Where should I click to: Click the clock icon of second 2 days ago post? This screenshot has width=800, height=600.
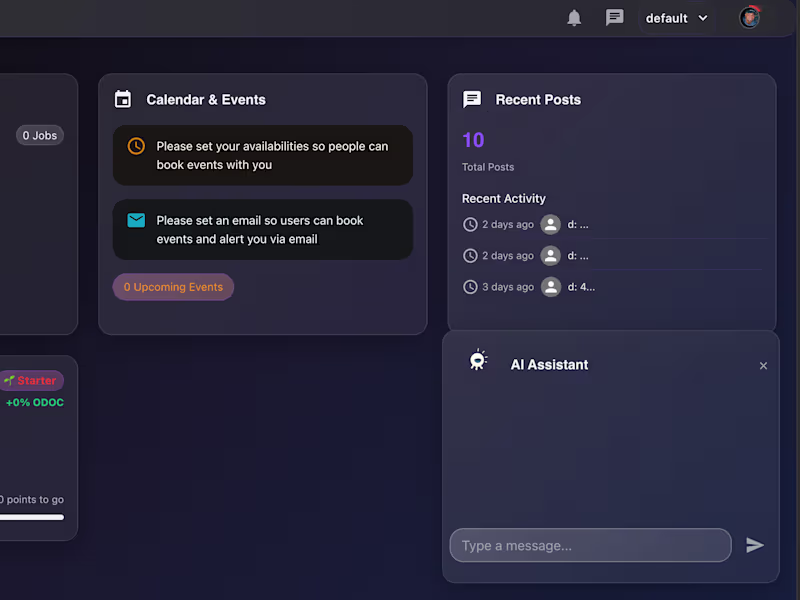point(470,256)
